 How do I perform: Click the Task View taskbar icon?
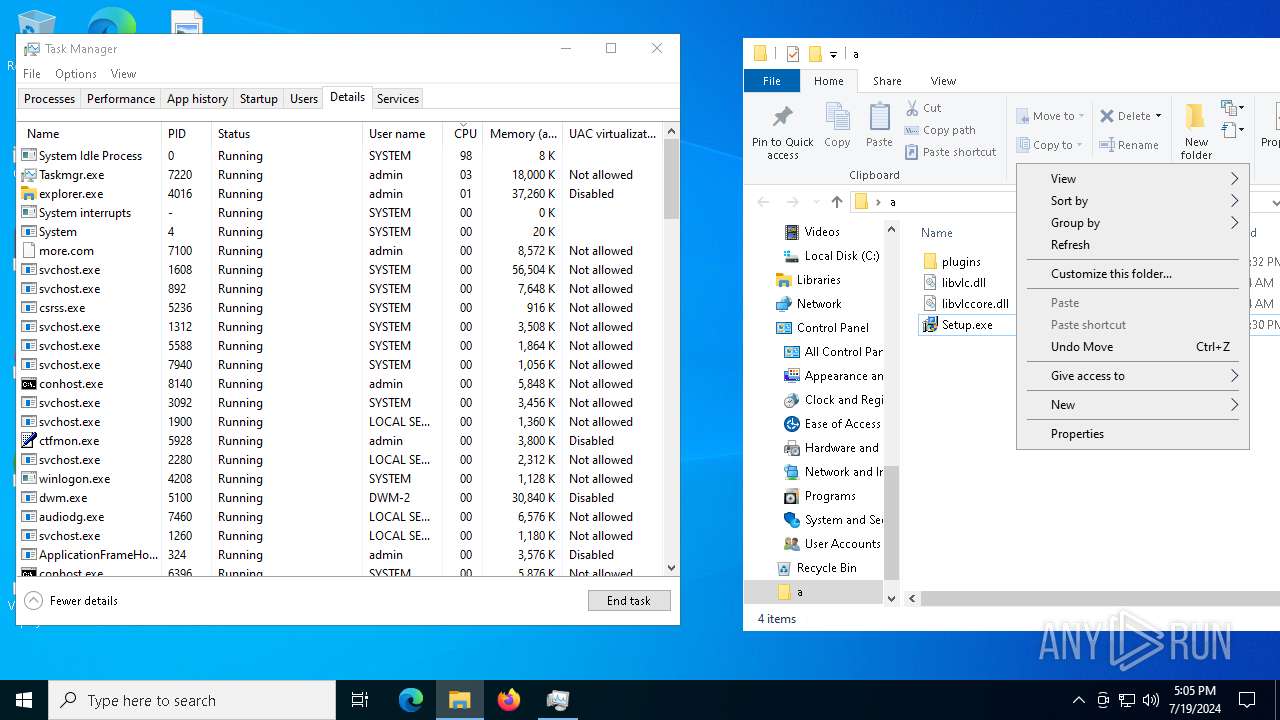(360, 700)
